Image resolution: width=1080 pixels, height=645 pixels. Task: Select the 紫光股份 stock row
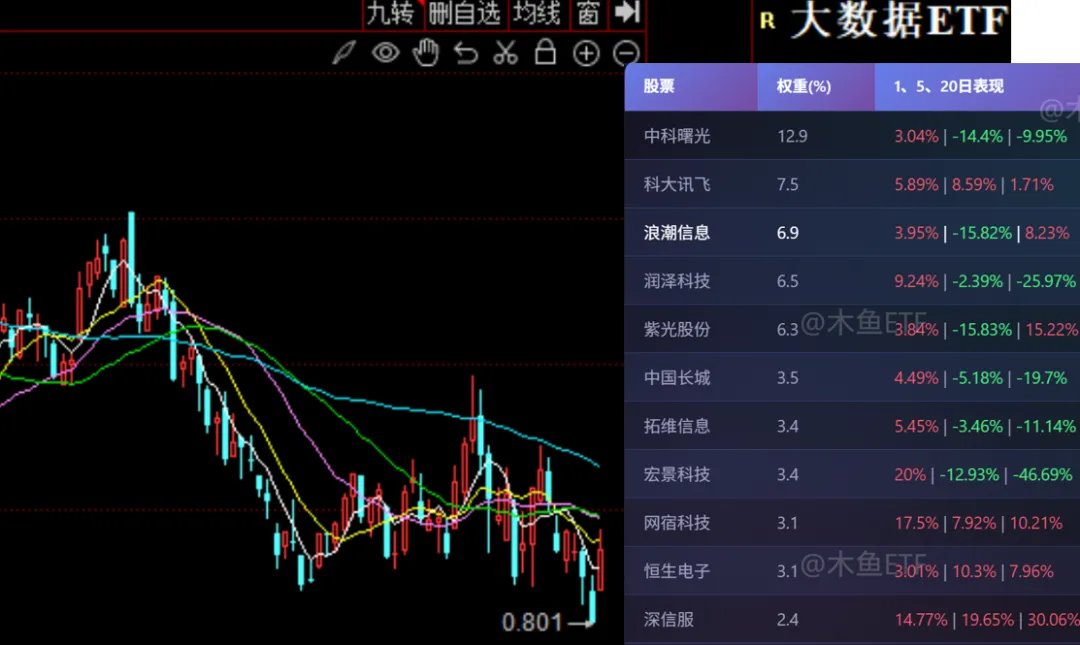pyautogui.click(x=852, y=329)
